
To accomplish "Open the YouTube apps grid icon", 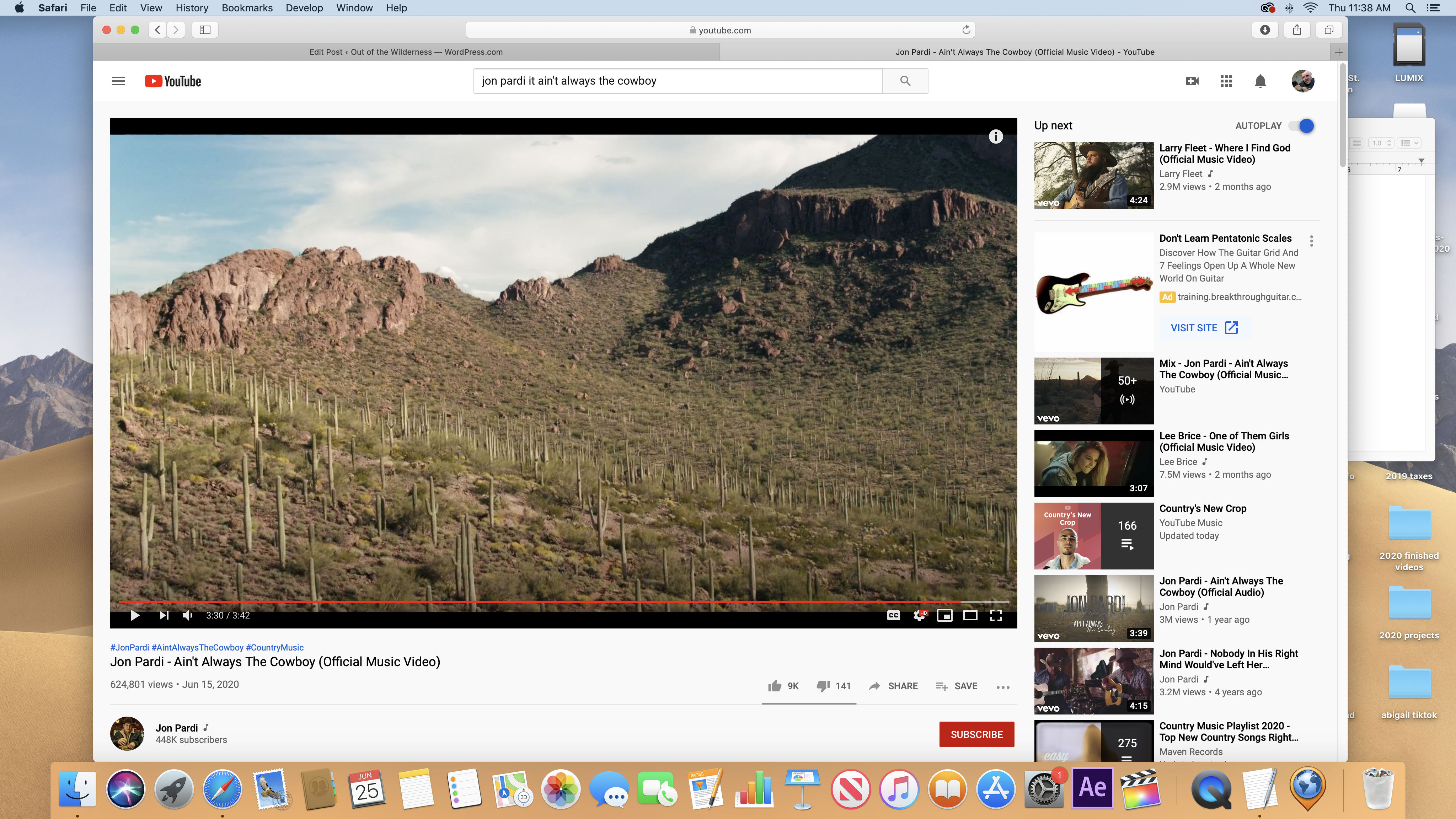I will click(x=1226, y=81).
